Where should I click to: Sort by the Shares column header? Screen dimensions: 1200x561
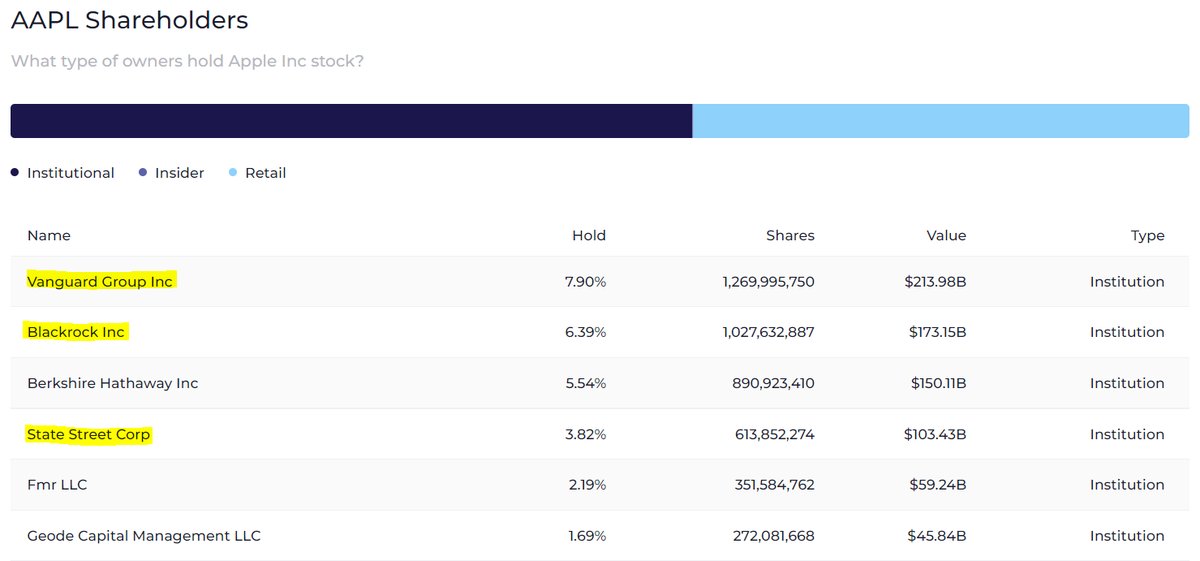[789, 236]
